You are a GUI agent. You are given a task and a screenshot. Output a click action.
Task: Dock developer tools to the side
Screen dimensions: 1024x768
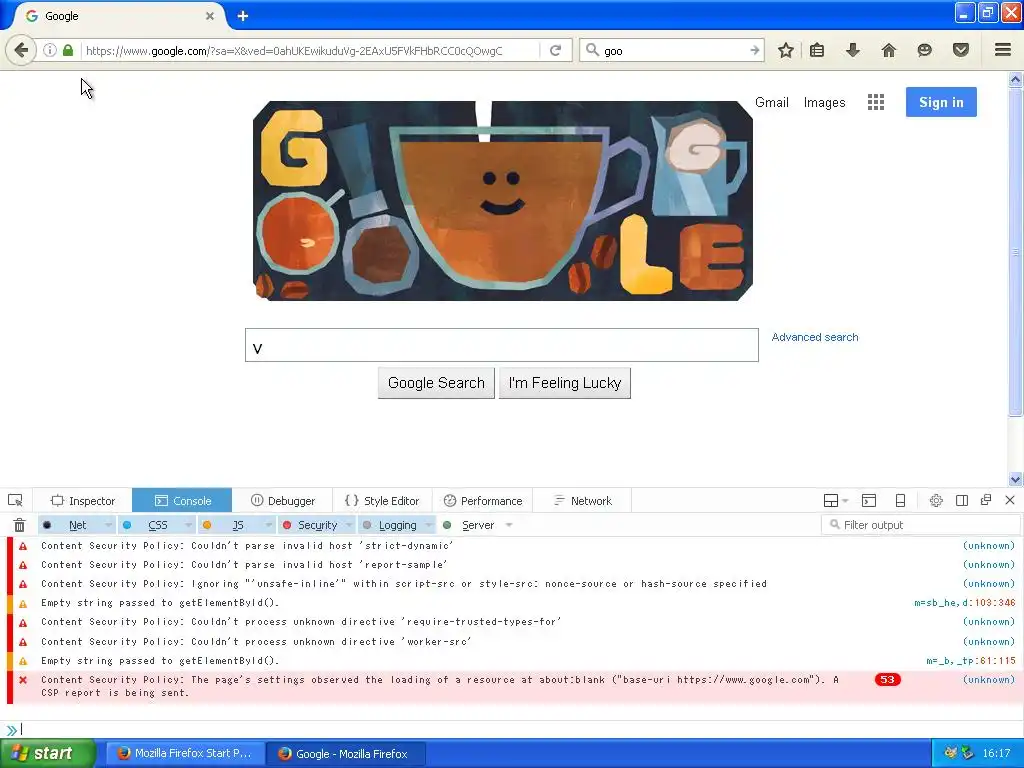[x=961, y=501]
